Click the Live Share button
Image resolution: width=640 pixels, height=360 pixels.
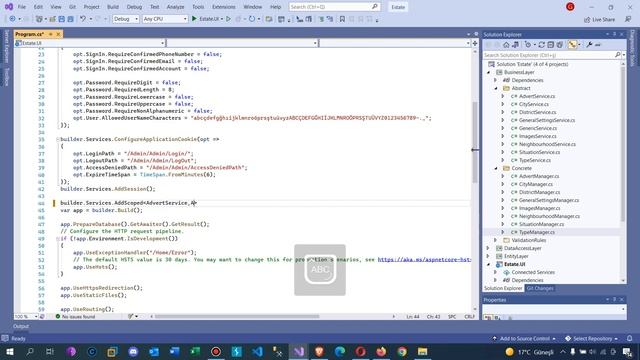599,19
